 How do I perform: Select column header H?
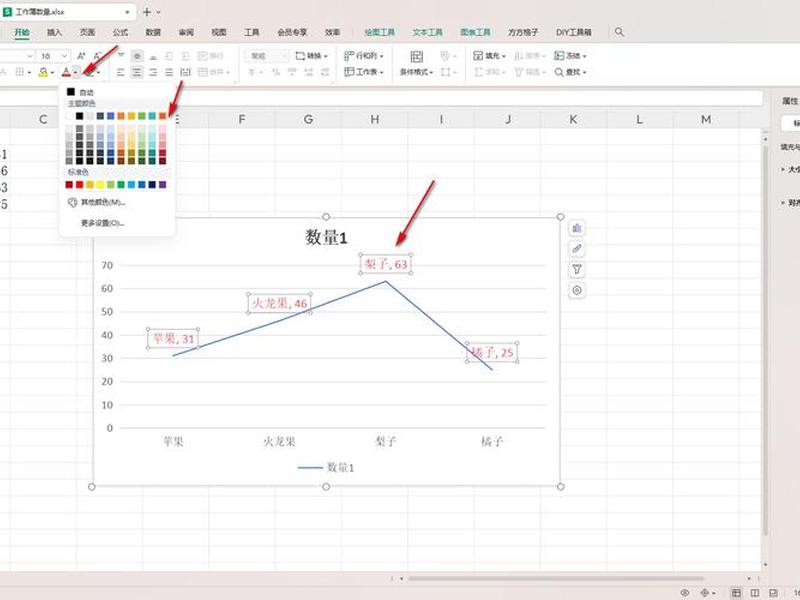[x=375, y=119]
